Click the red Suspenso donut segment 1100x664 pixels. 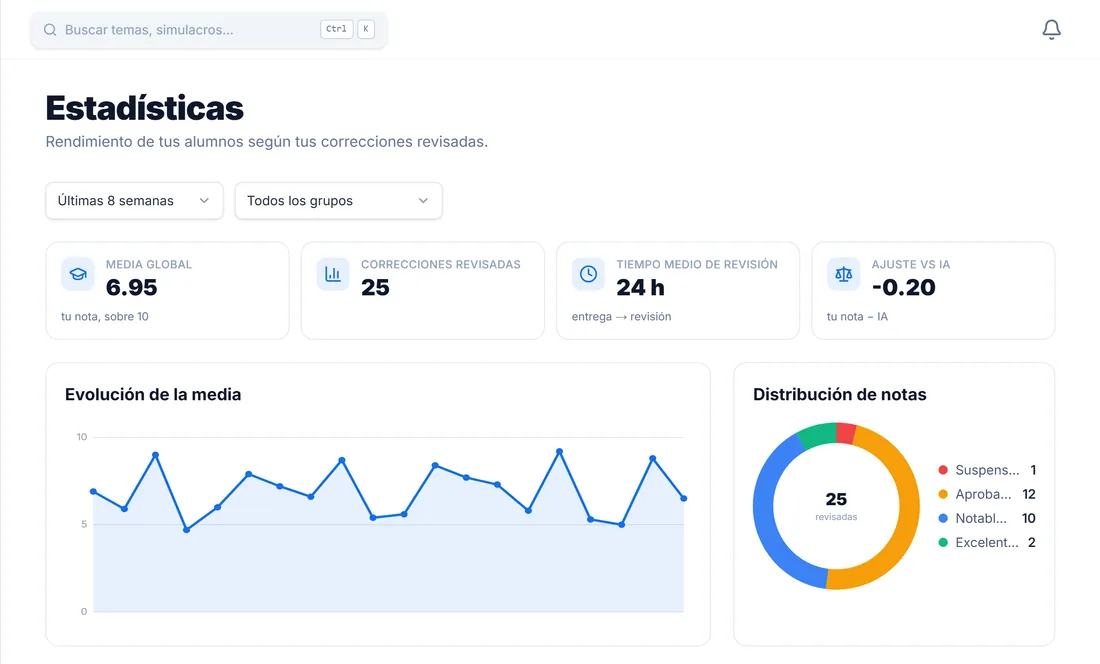pos(845,433)
